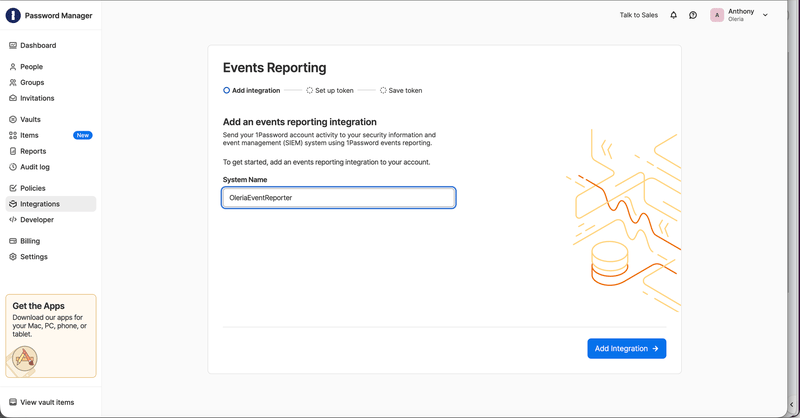Open People via its sidebar icon
Image resolution: width=800 pixels, height=418 pixels.
[x=13, y=67]
